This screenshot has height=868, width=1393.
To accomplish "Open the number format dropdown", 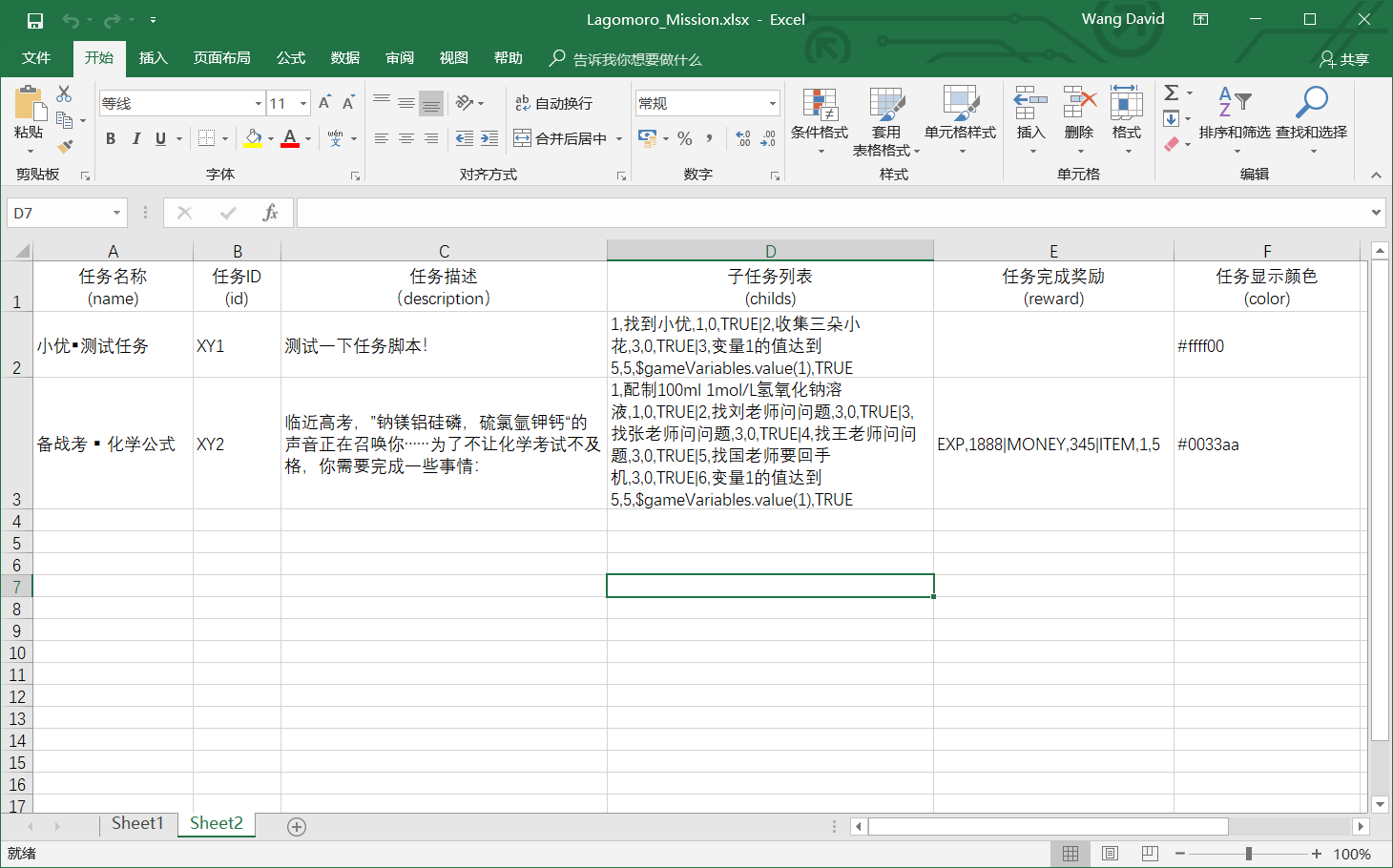I will (x=773, y=103).
